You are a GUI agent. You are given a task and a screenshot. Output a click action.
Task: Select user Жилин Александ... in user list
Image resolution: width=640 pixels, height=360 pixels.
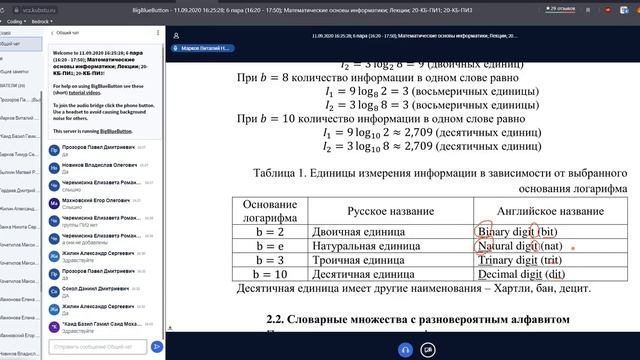click(20, 209)
